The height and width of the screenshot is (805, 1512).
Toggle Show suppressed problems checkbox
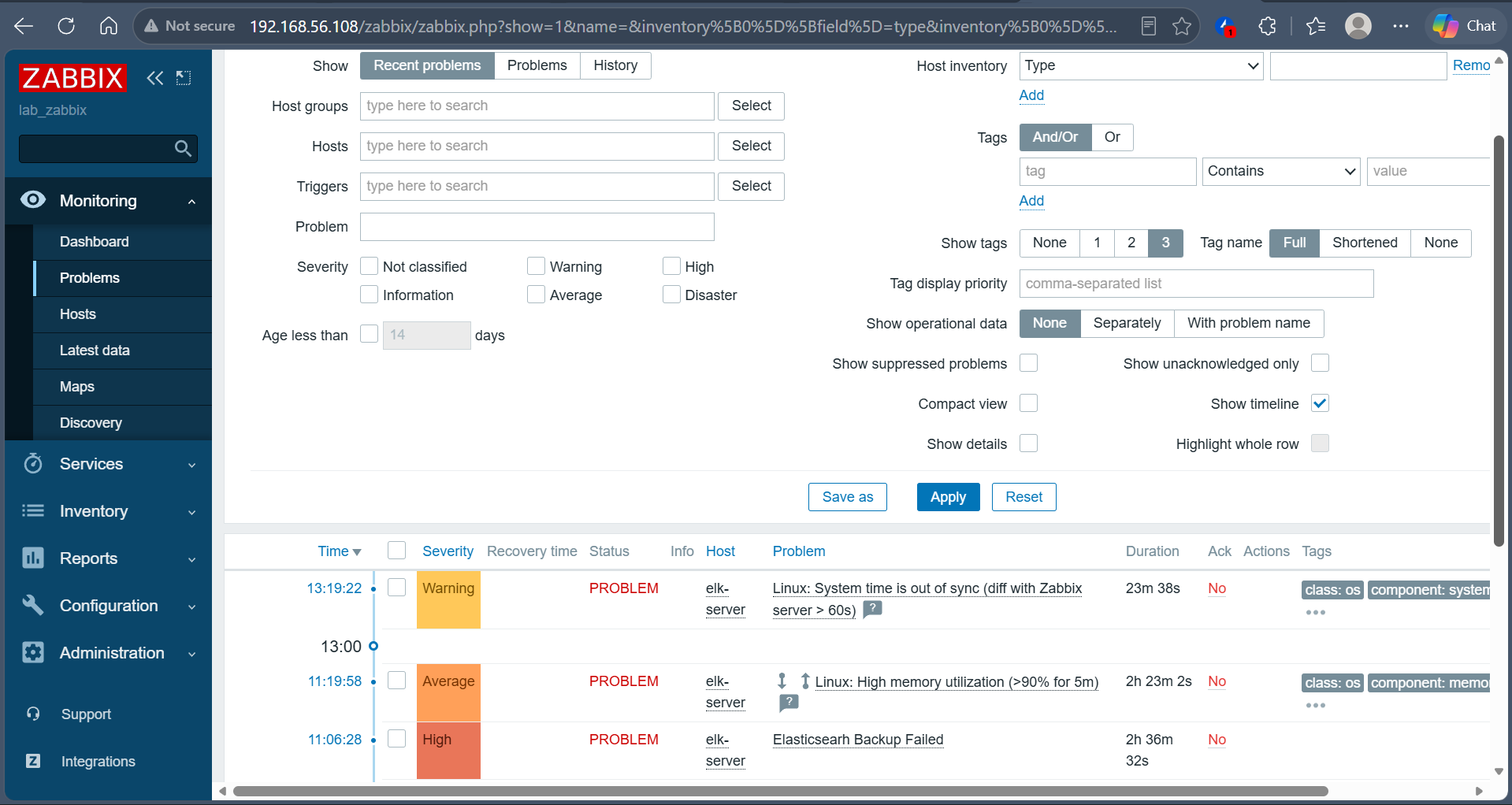tap(1028, 363)
